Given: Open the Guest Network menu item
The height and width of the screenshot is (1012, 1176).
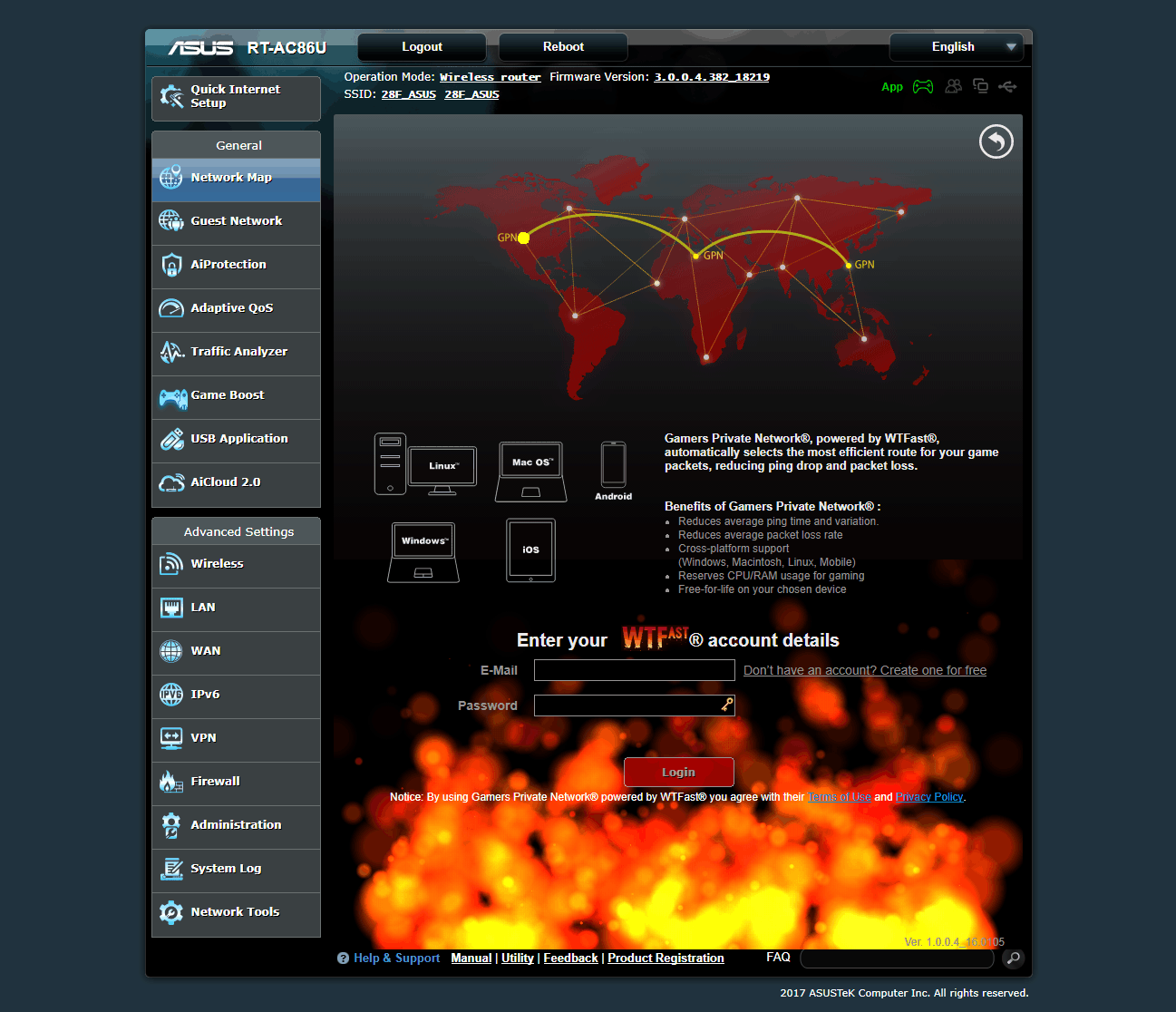Looking at the screenshot, I should coord(236,221).
